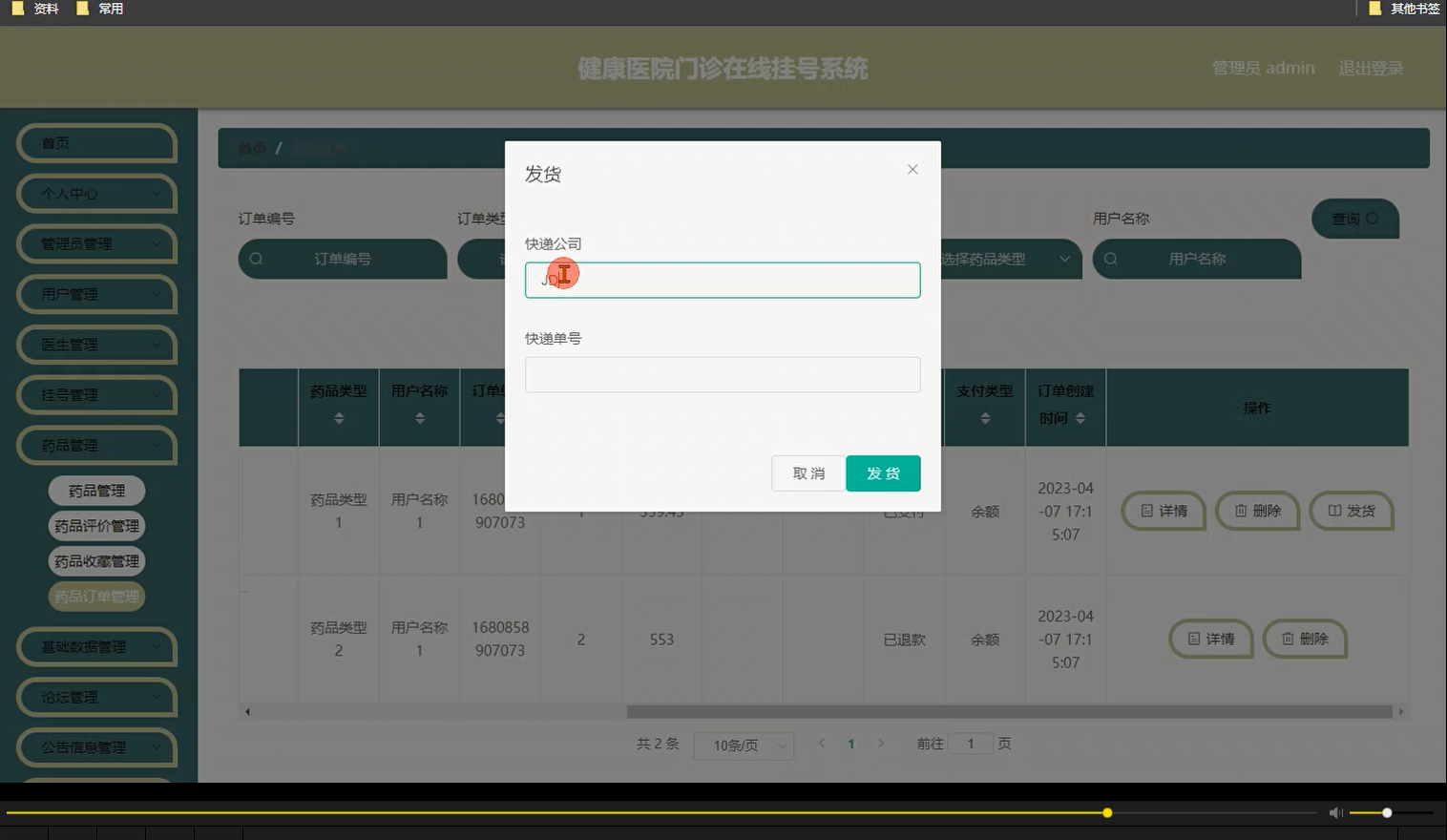Click the magnifier icon in the 查询 button
1447x840 pixels.
(x=1372, y=218)
